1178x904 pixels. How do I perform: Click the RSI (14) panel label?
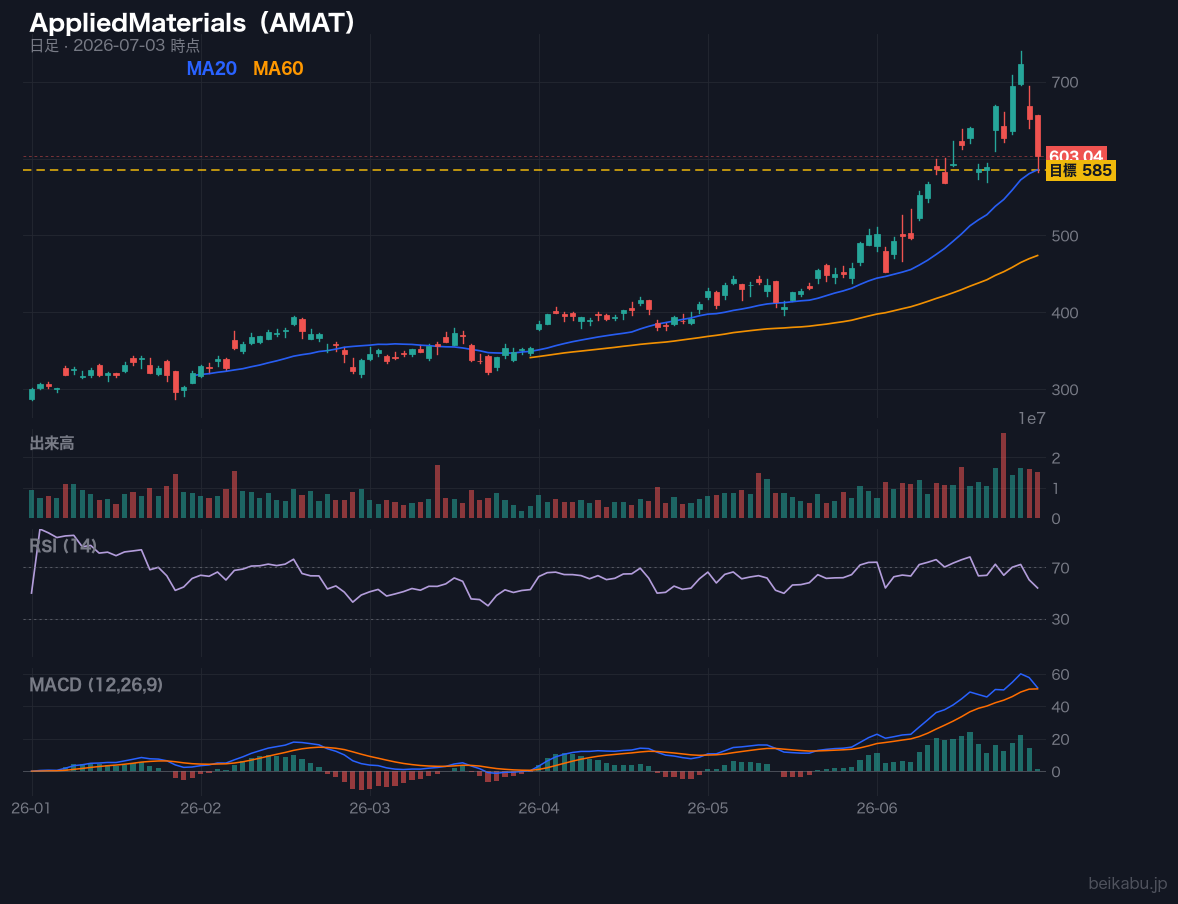(63, 546)
